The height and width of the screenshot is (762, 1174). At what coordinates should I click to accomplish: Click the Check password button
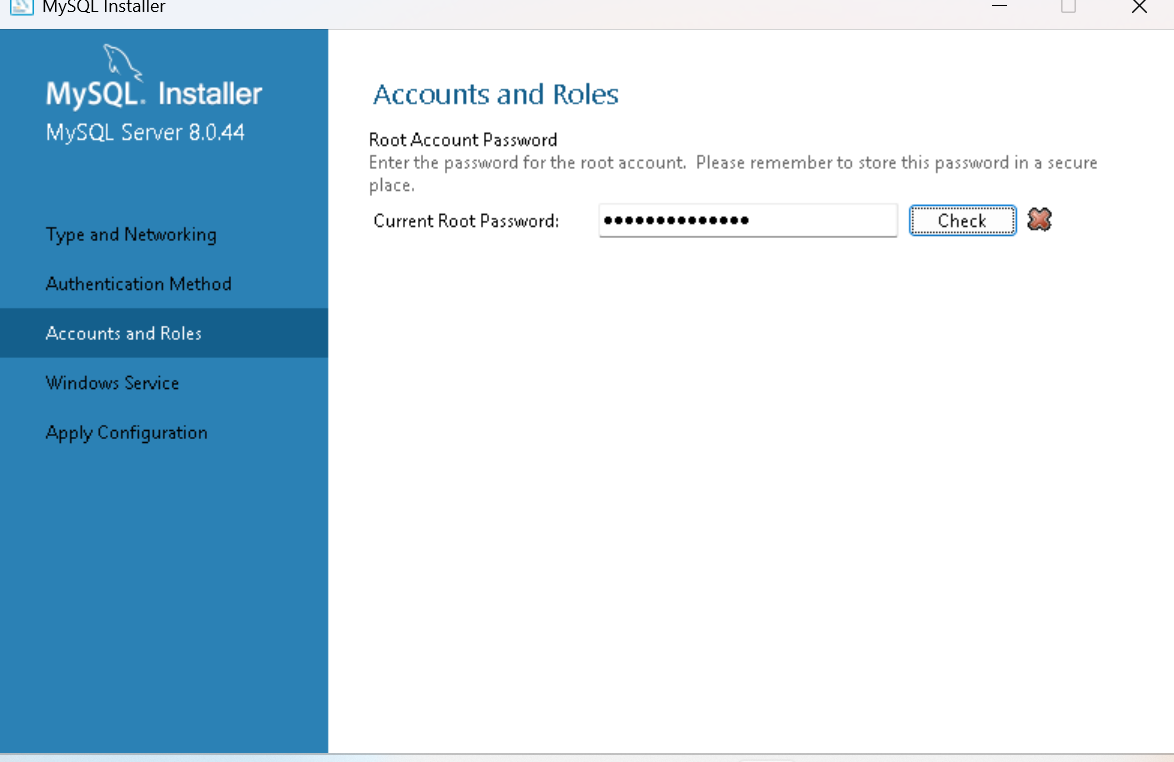tap(962, 220)
